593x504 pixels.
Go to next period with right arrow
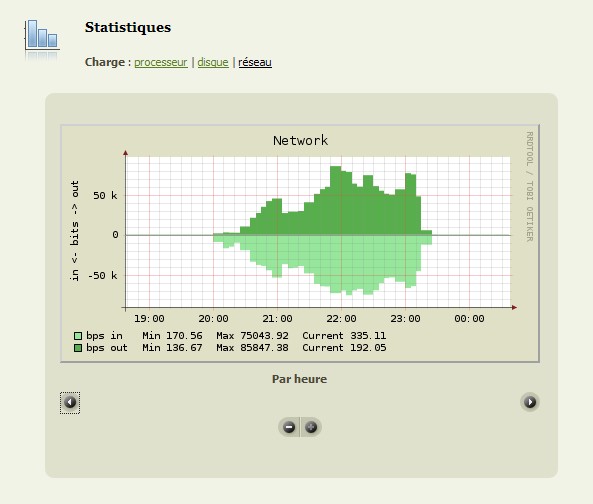click(530, 402)
